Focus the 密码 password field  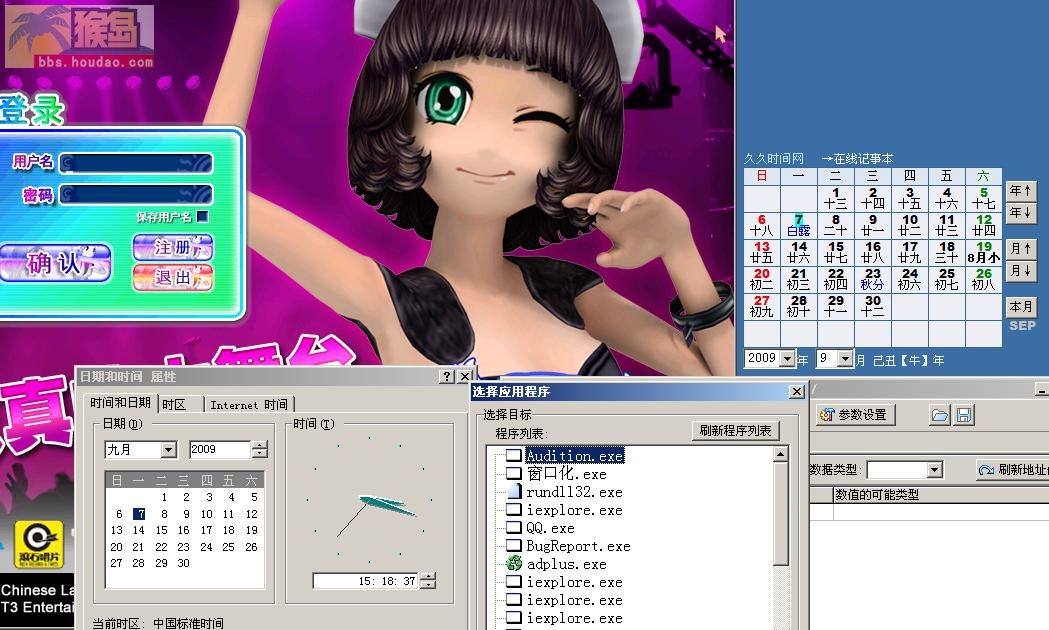point(136,195)
